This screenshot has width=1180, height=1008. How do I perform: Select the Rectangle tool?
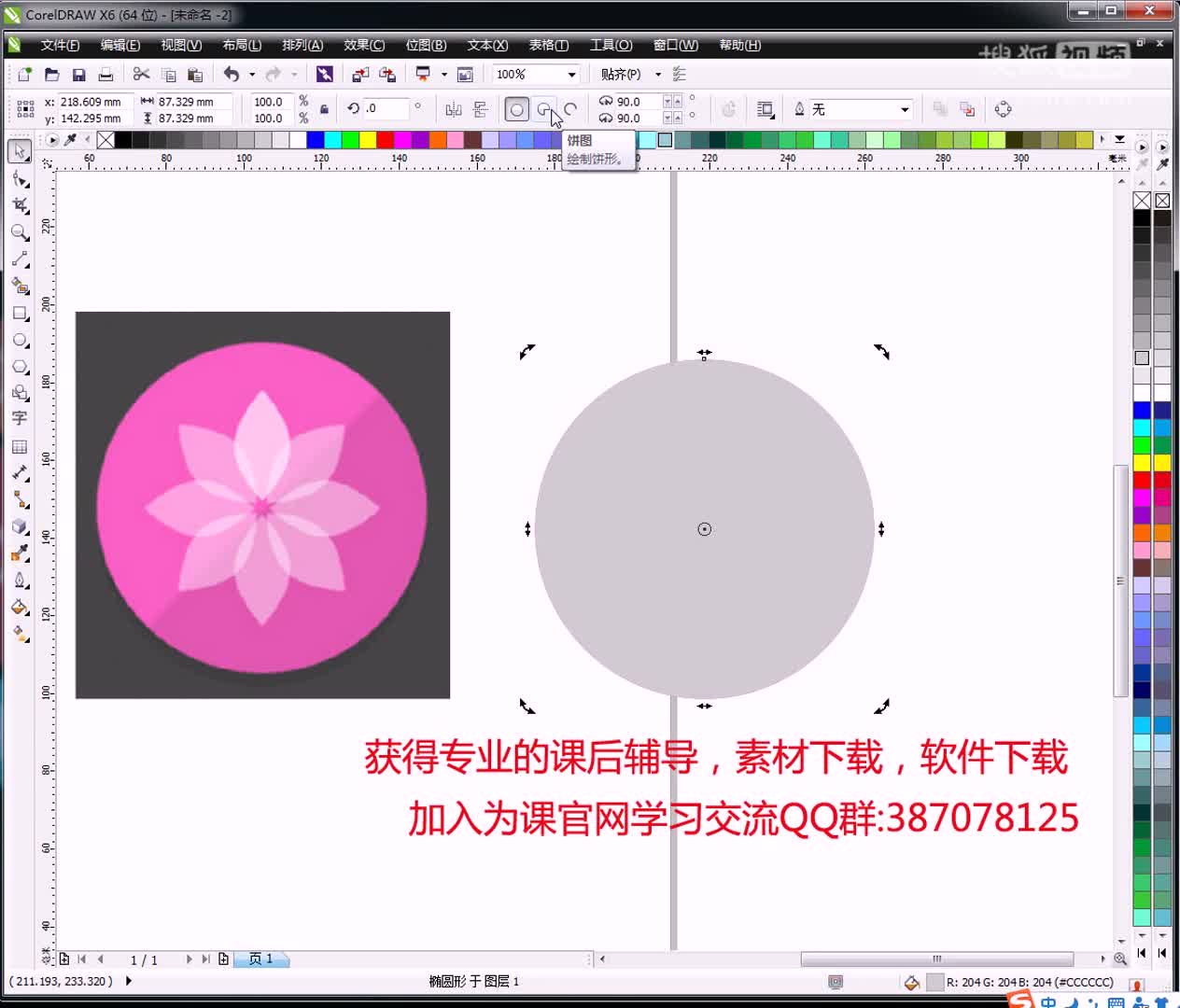[x=20, y=314]
